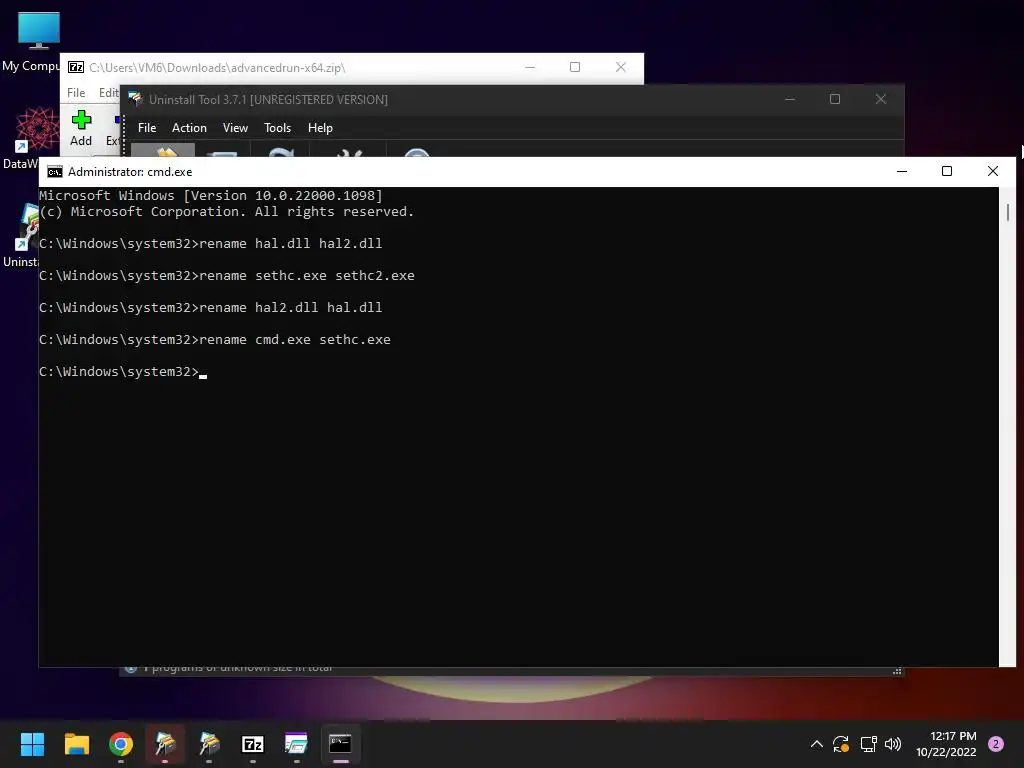The image size is (1024, 768).
Task: Switch to first Uninstall Tool taskbar icon
Action: pyautogui.click(x=165, y=744)
